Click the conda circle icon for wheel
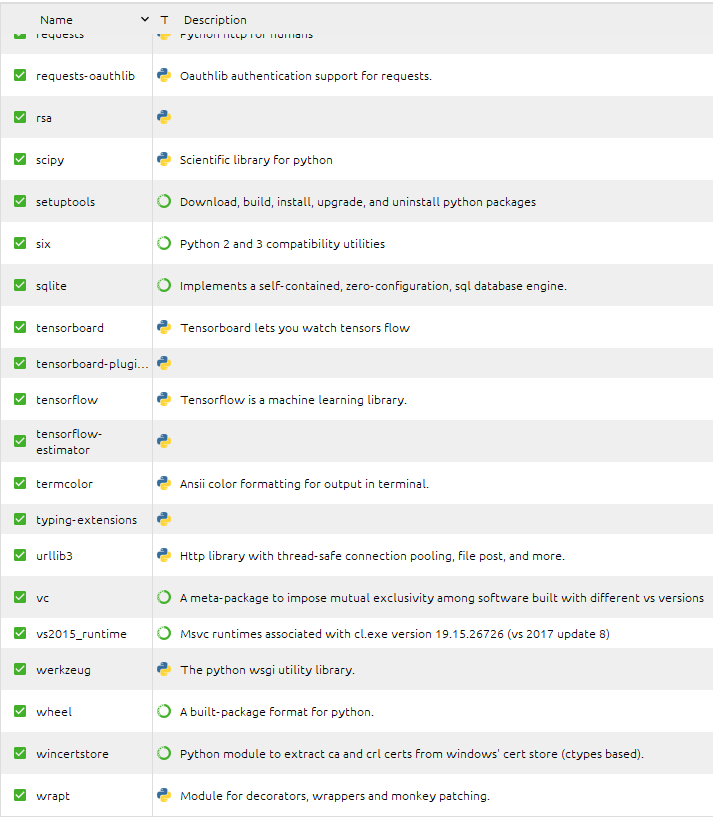713x817 pixels. 164,711
